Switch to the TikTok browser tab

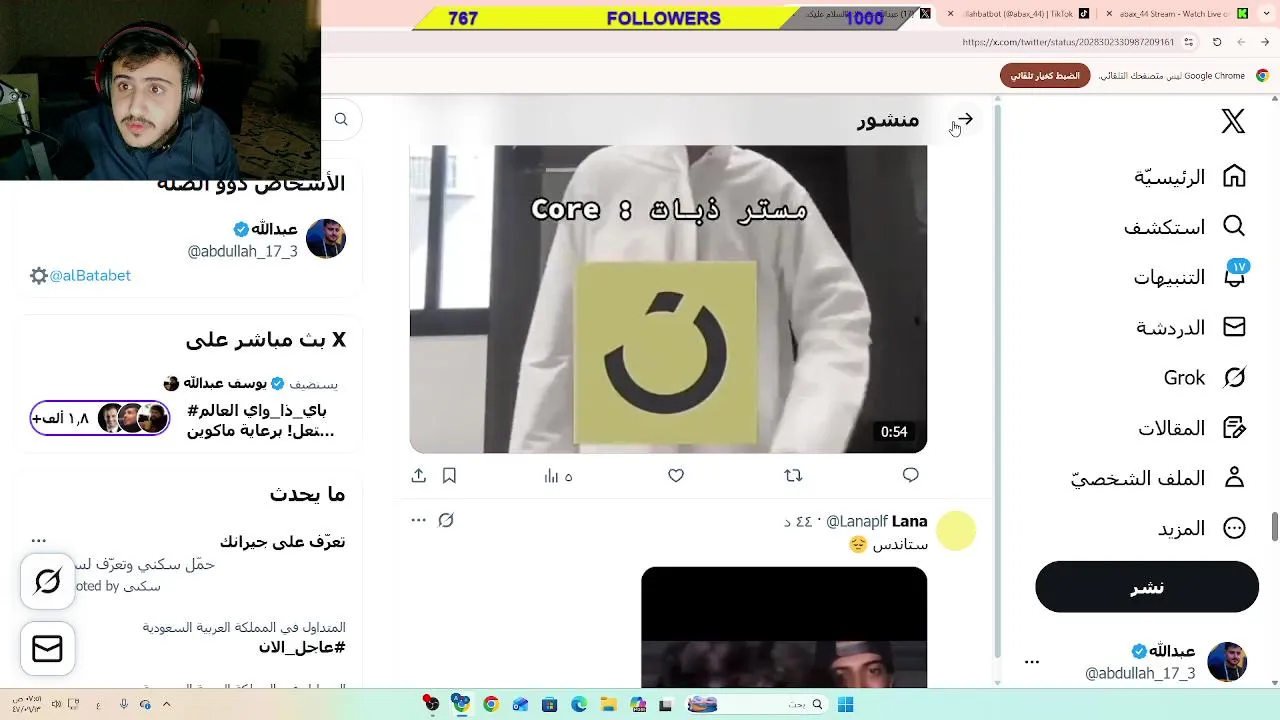[x=1026, y=14]
